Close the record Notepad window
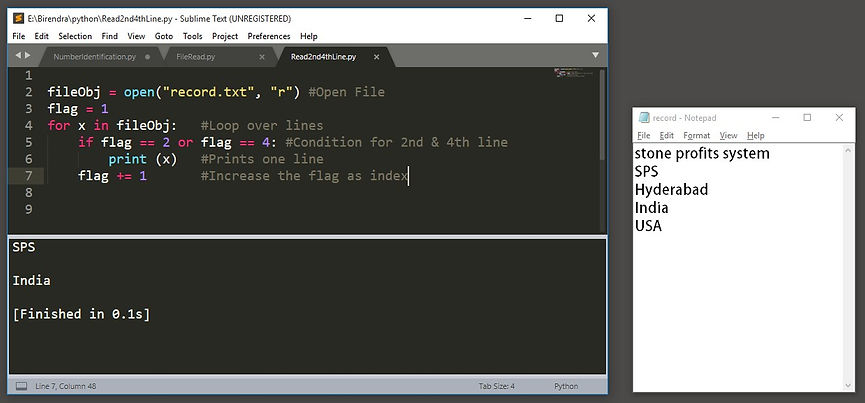 839,118
